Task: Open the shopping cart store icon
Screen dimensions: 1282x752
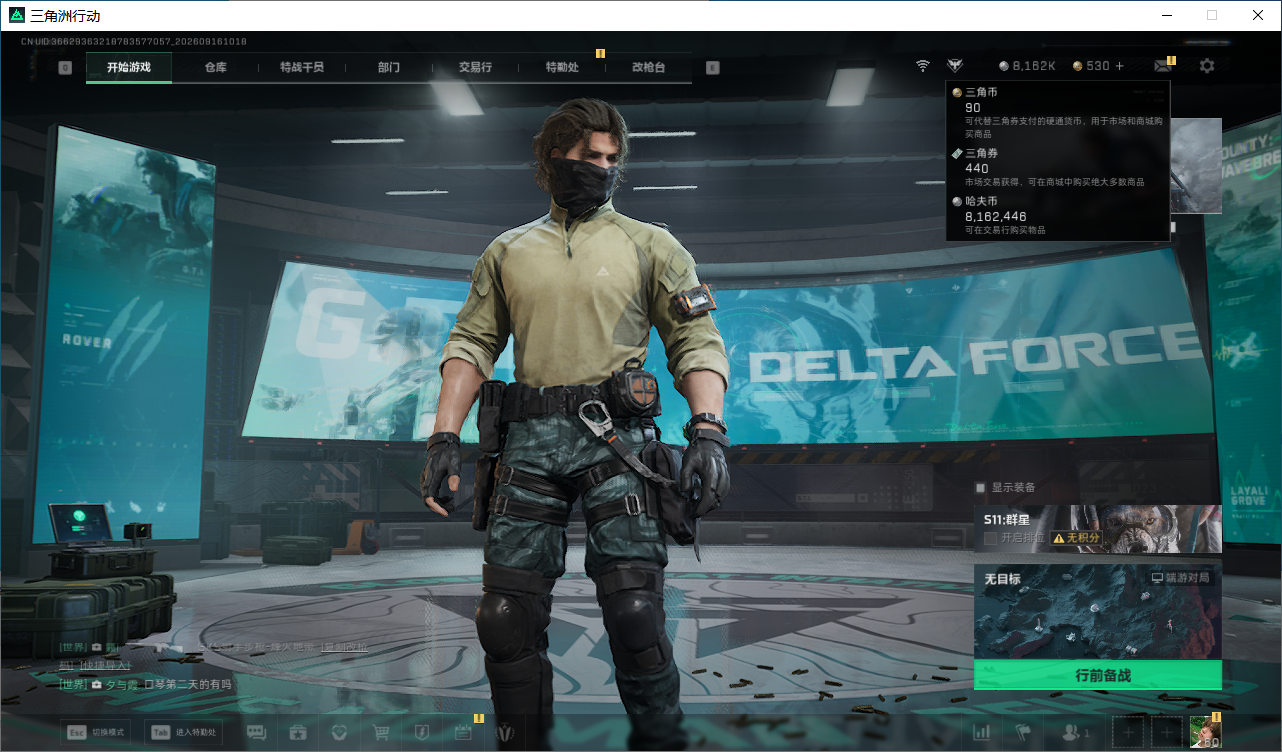Action: pyautogui.click(x=381, y=732)
